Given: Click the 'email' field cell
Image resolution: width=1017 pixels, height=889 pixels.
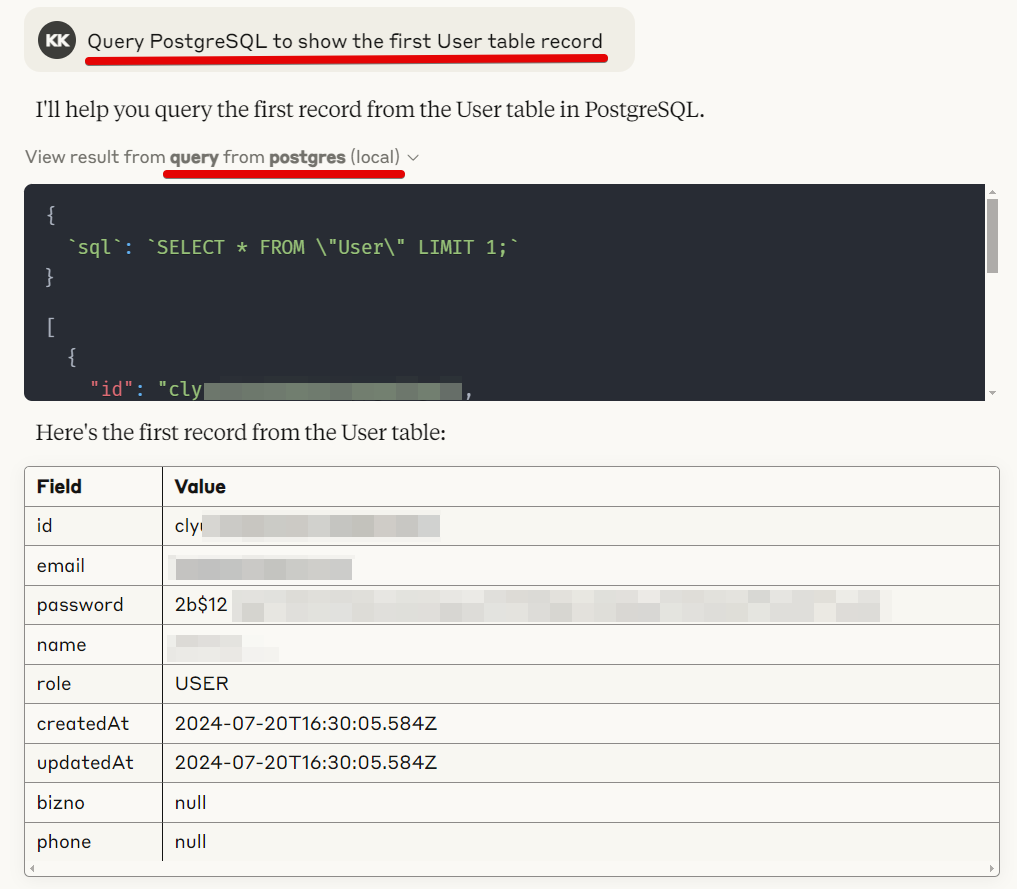Looking at the screenshot, I should (93, 565).
